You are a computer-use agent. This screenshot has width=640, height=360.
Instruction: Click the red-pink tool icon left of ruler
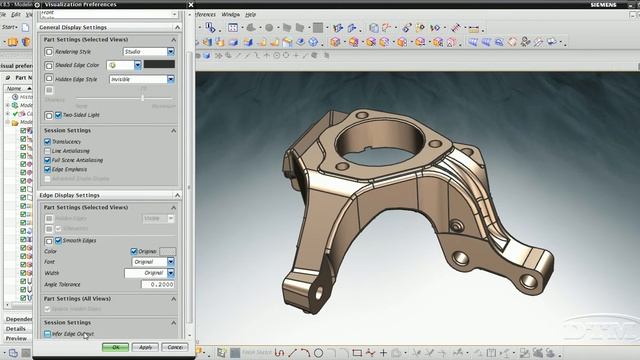click(456, 28)
